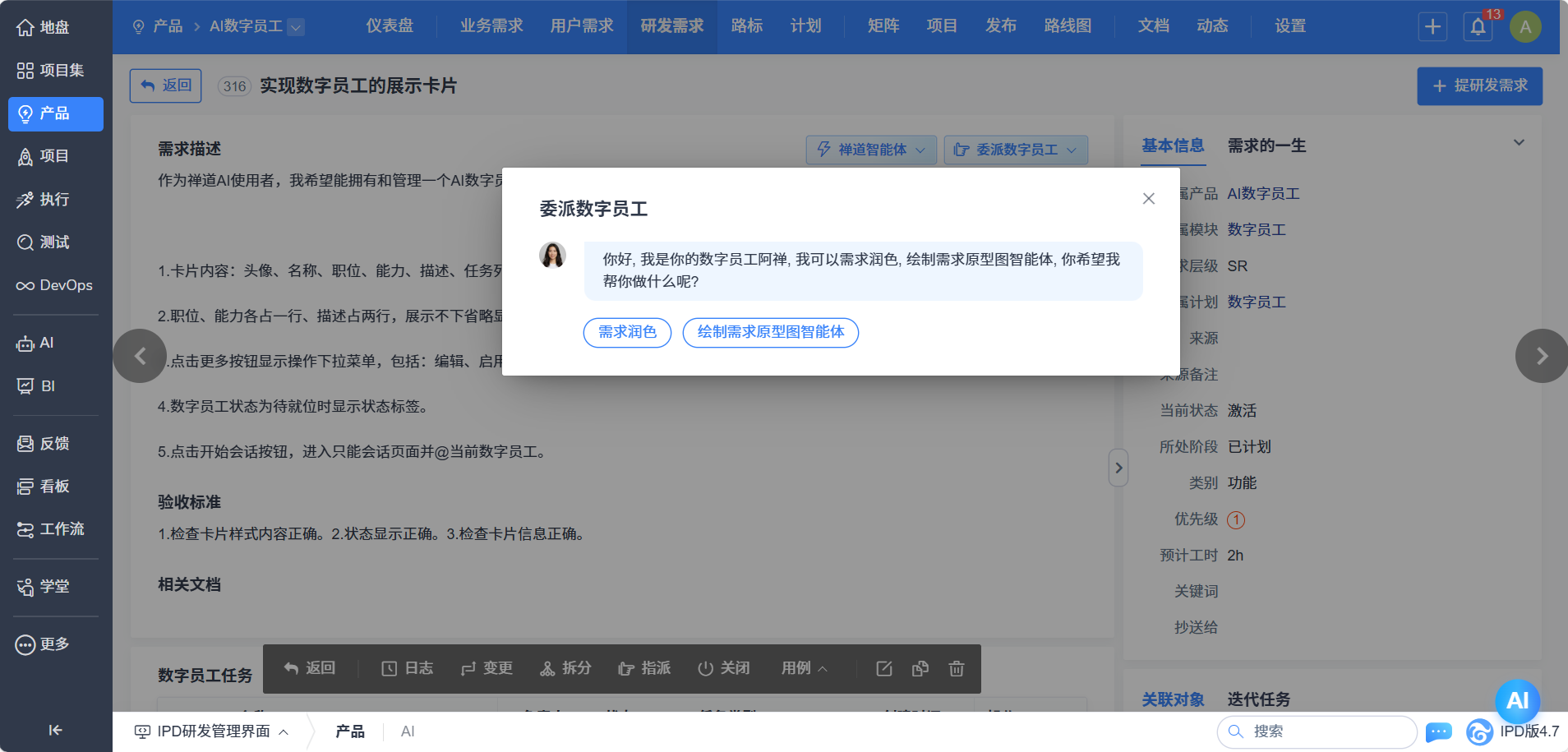Open the AI数字员工 product dropdown

click(x=296, y=27)
